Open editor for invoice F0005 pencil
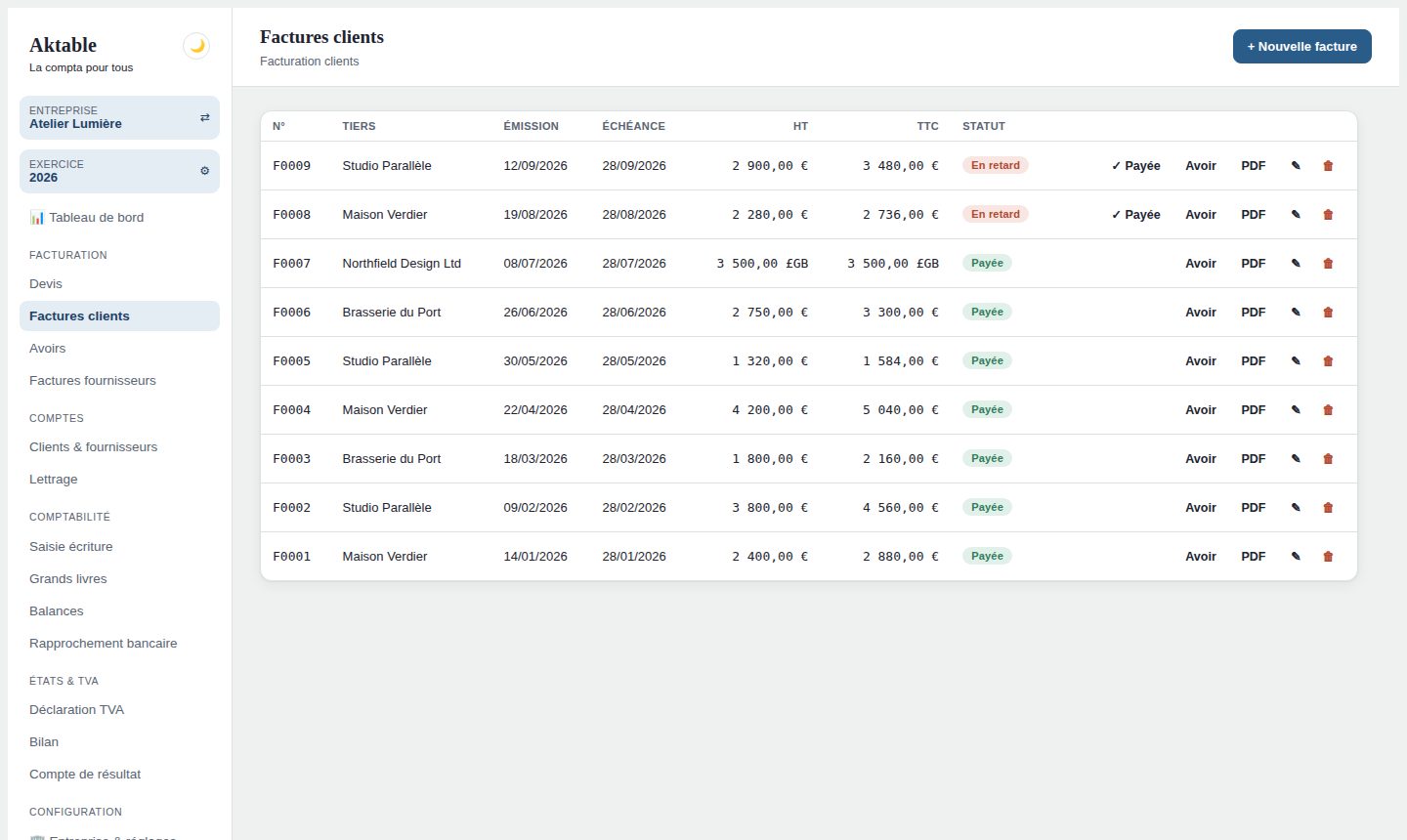The height and width of the screenshot is (840, 1407). pyautogui.click(x=1296, y=361)
